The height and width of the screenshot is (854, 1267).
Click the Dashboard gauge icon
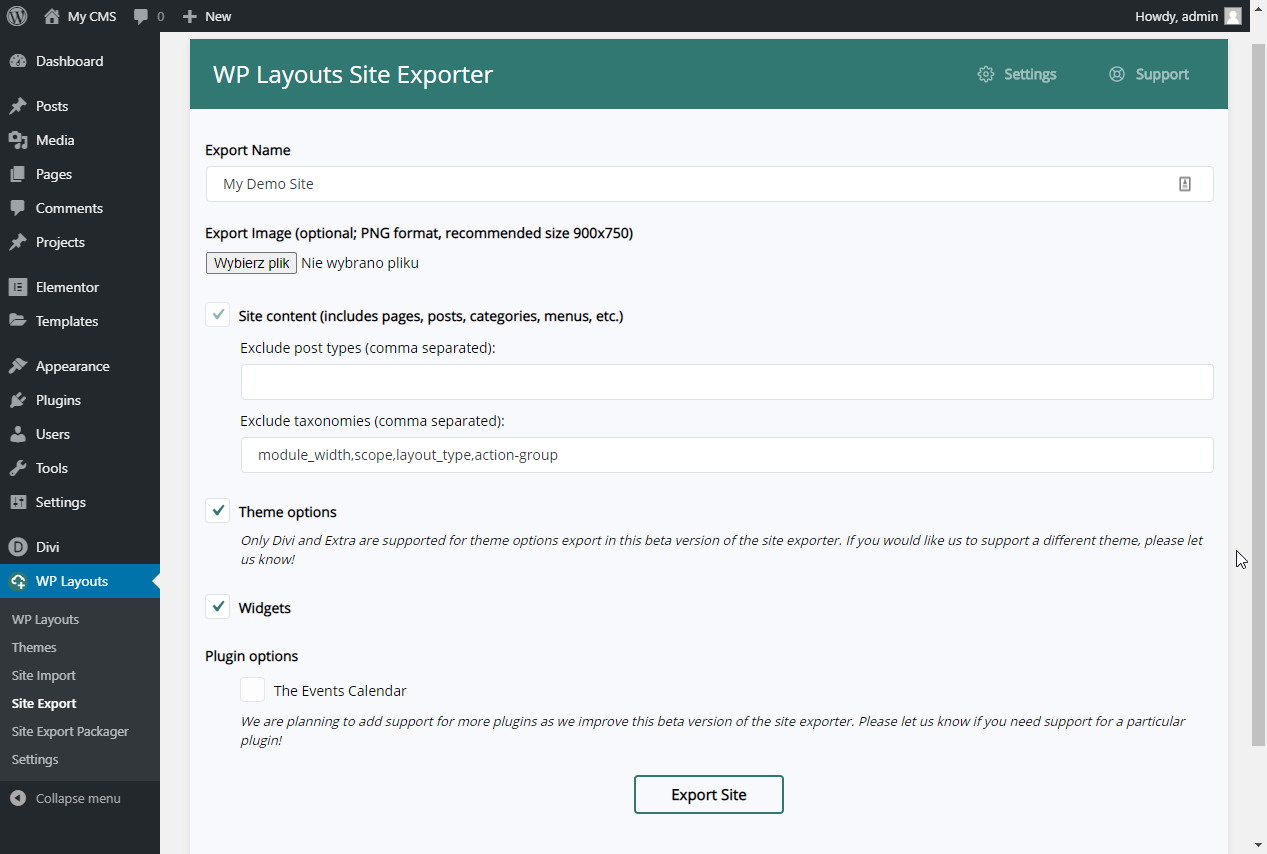(x=18, y=61)
